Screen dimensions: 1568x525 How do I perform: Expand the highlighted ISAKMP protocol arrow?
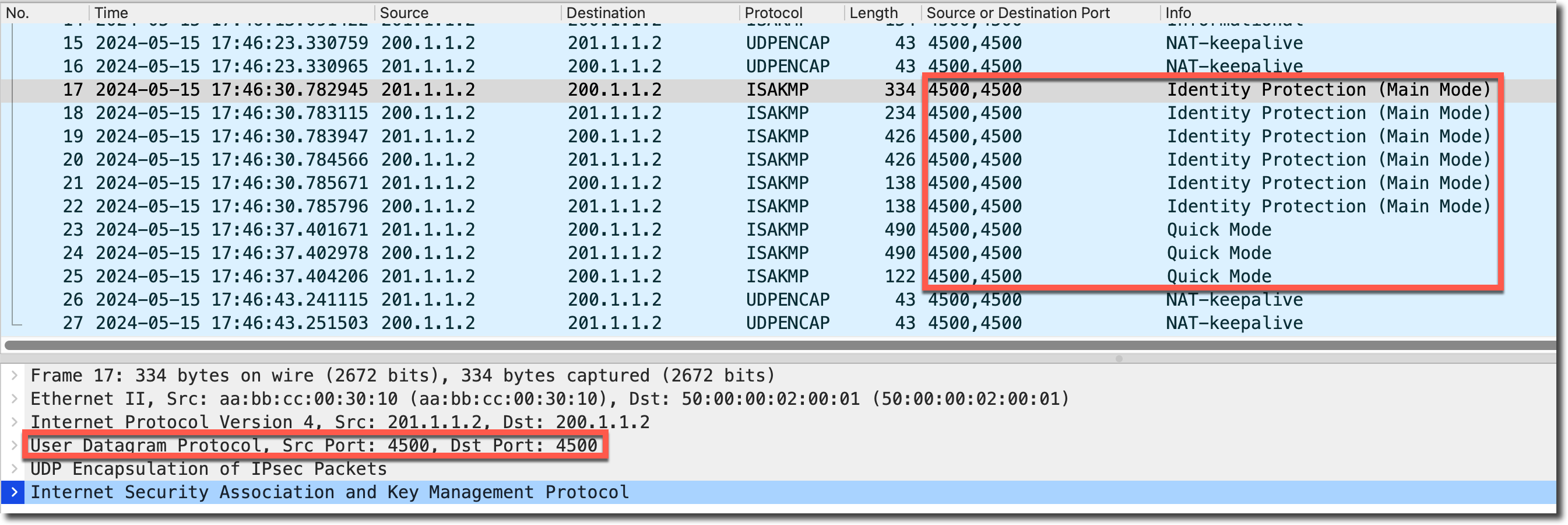(x=14, y=492)
